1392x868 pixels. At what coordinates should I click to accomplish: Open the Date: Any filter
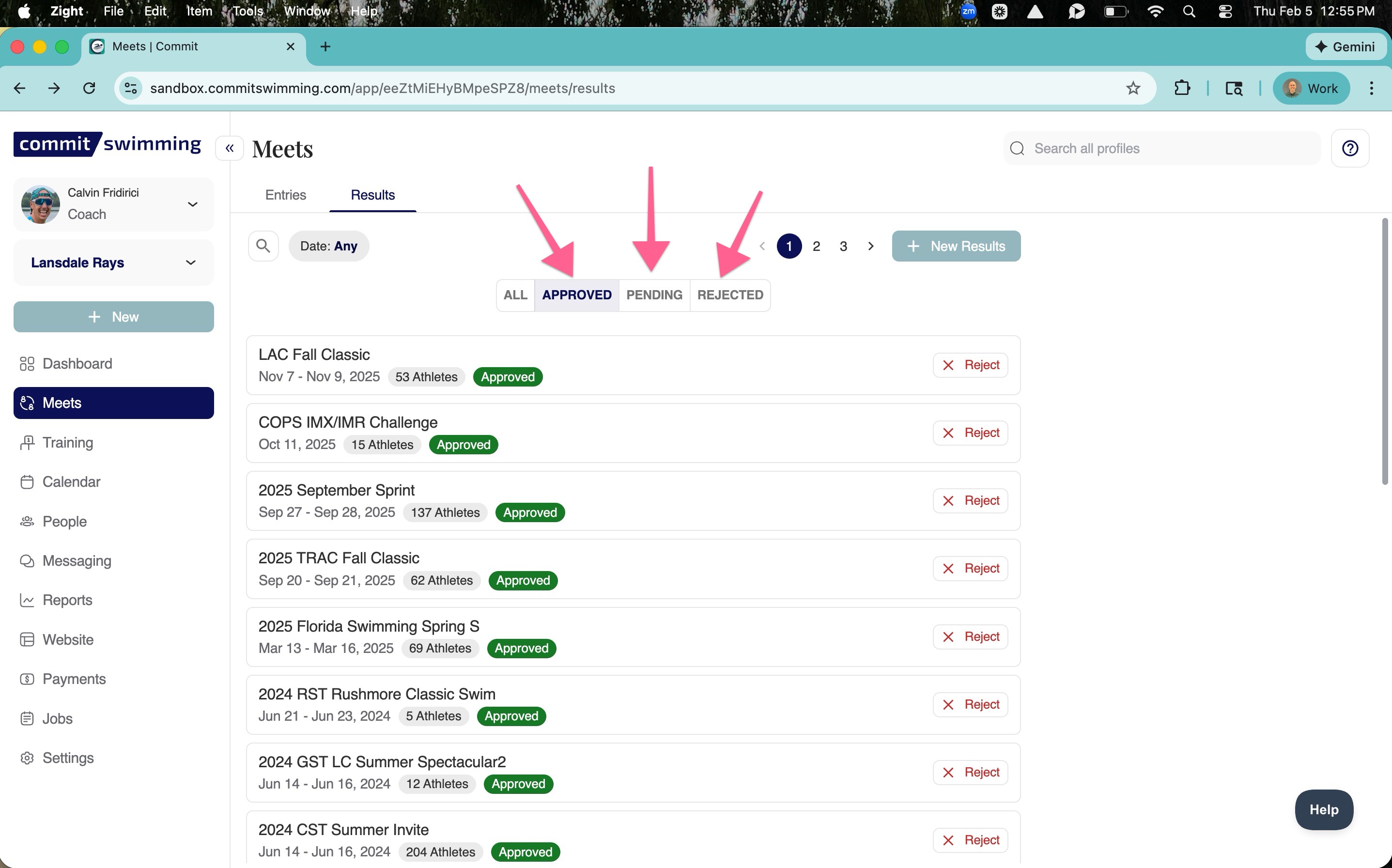tap(328, 246)
